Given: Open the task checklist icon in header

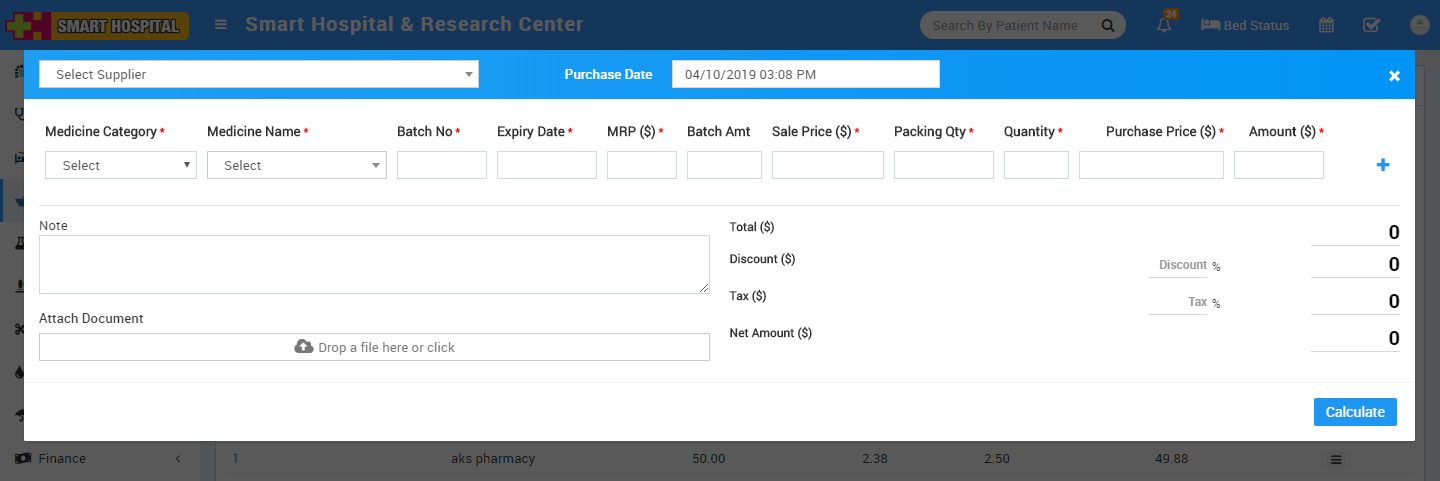Looking at the screenshot, I should (x=1372, y=25).
